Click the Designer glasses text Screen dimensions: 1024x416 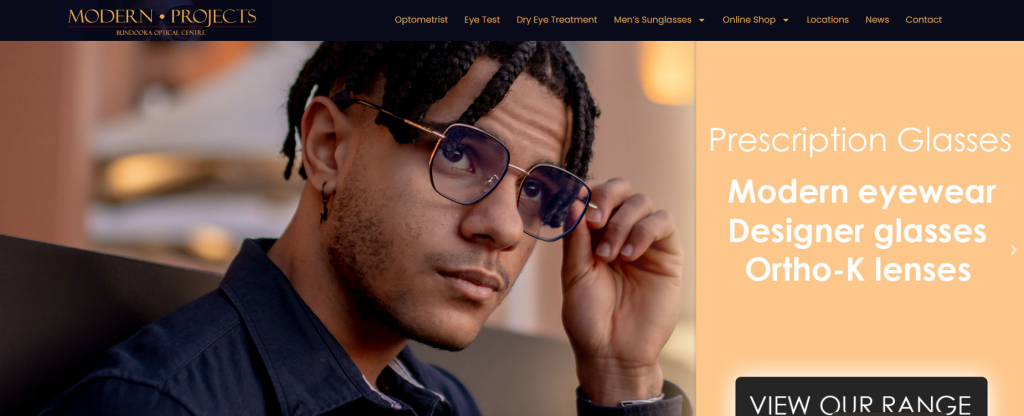857,231
